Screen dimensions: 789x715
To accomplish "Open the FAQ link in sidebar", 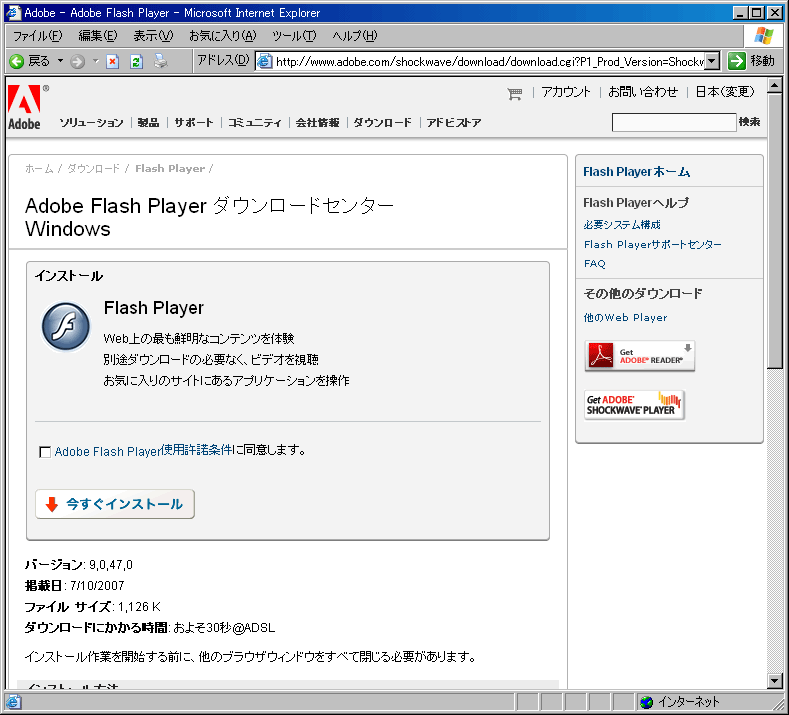I will [x=595, y=264].
